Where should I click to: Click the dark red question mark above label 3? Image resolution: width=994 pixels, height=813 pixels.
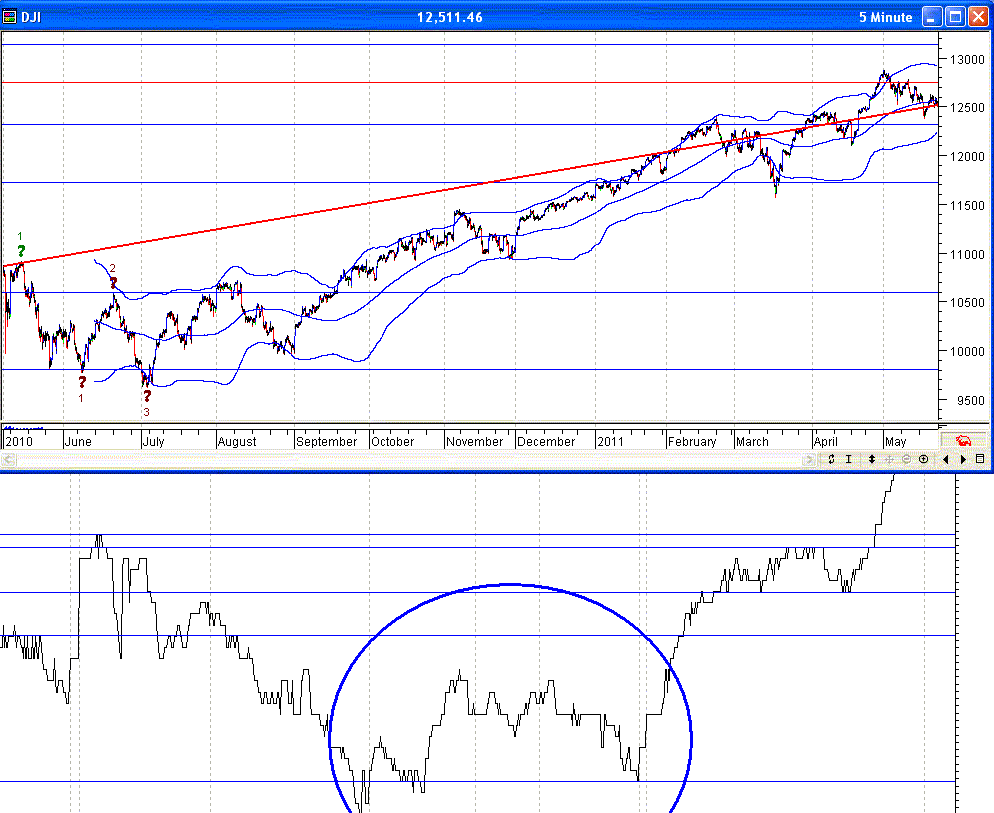pos(146,396)
